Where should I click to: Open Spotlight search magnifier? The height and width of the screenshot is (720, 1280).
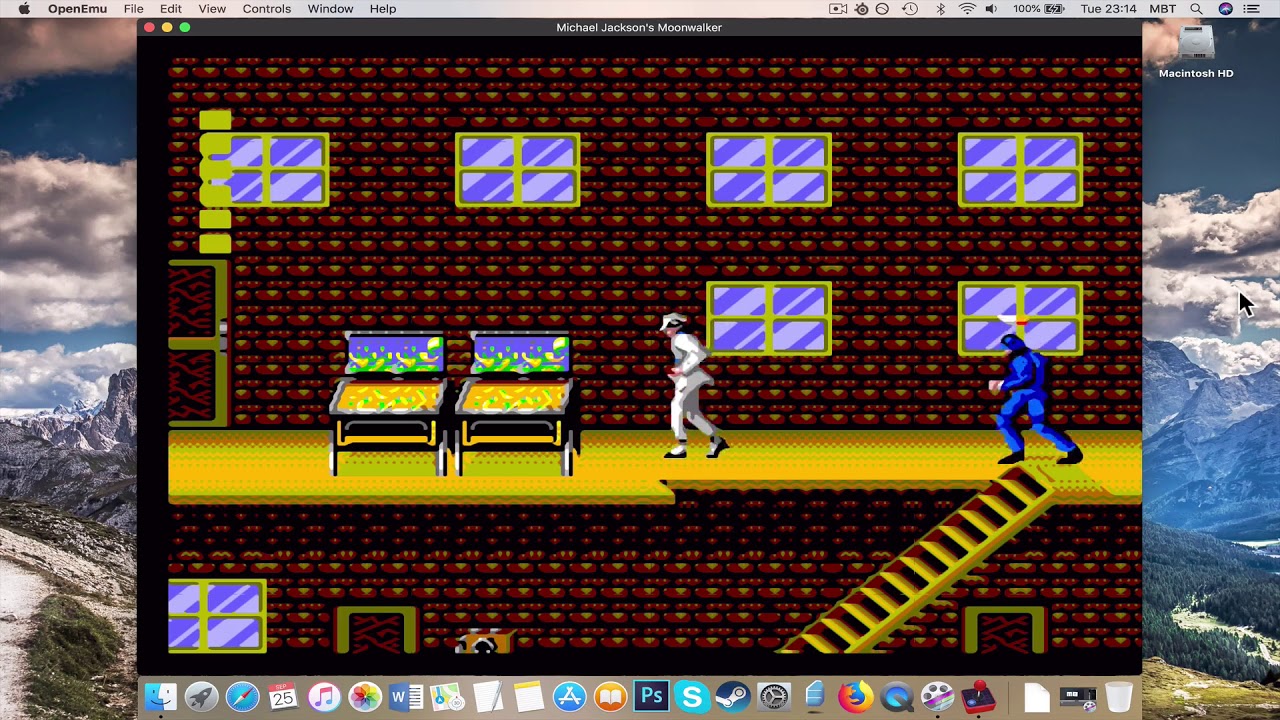[x=1196, y=9]
